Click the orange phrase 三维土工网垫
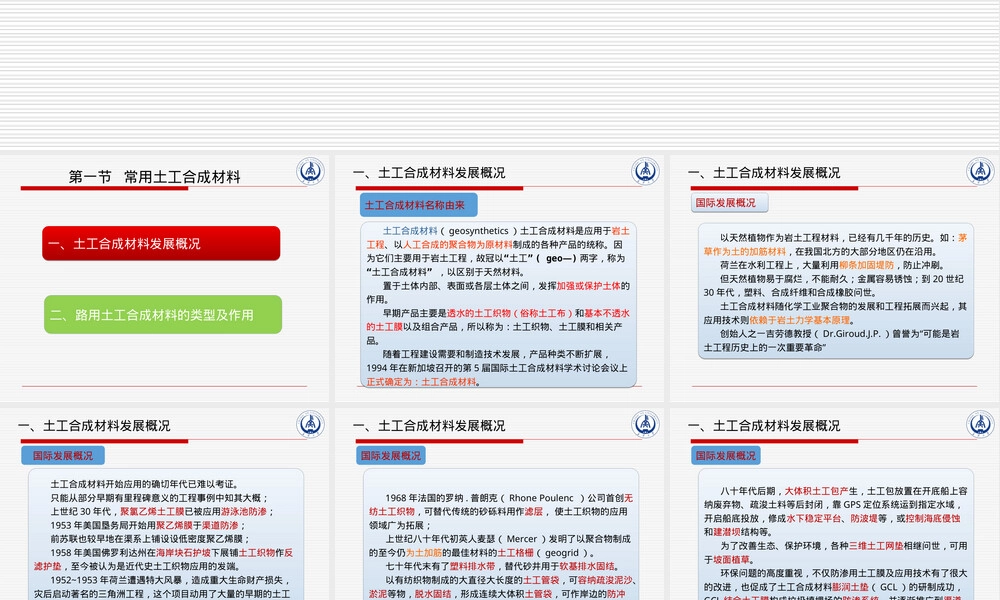This screenshot has width=1000, height=600. (x=876, y=545)
